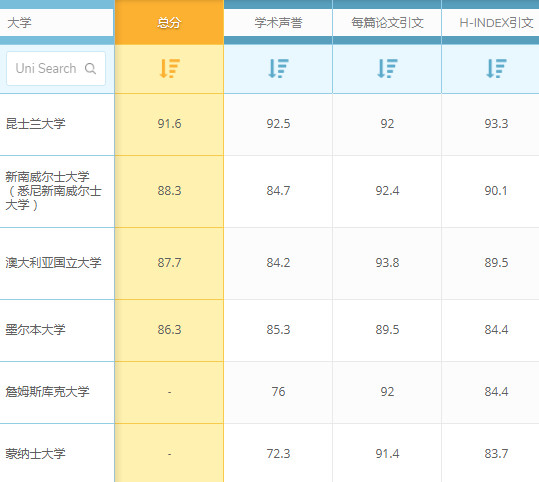Click sort icon under H-INDEX引文 column
The width and height of the screenshot is (539, 482).
pos(496,68)
